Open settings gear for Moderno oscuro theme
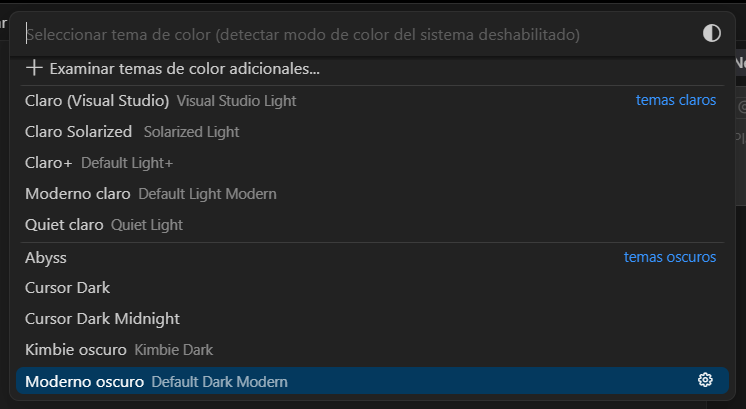This screenshot has width=746, height=409. pos(705,380)
